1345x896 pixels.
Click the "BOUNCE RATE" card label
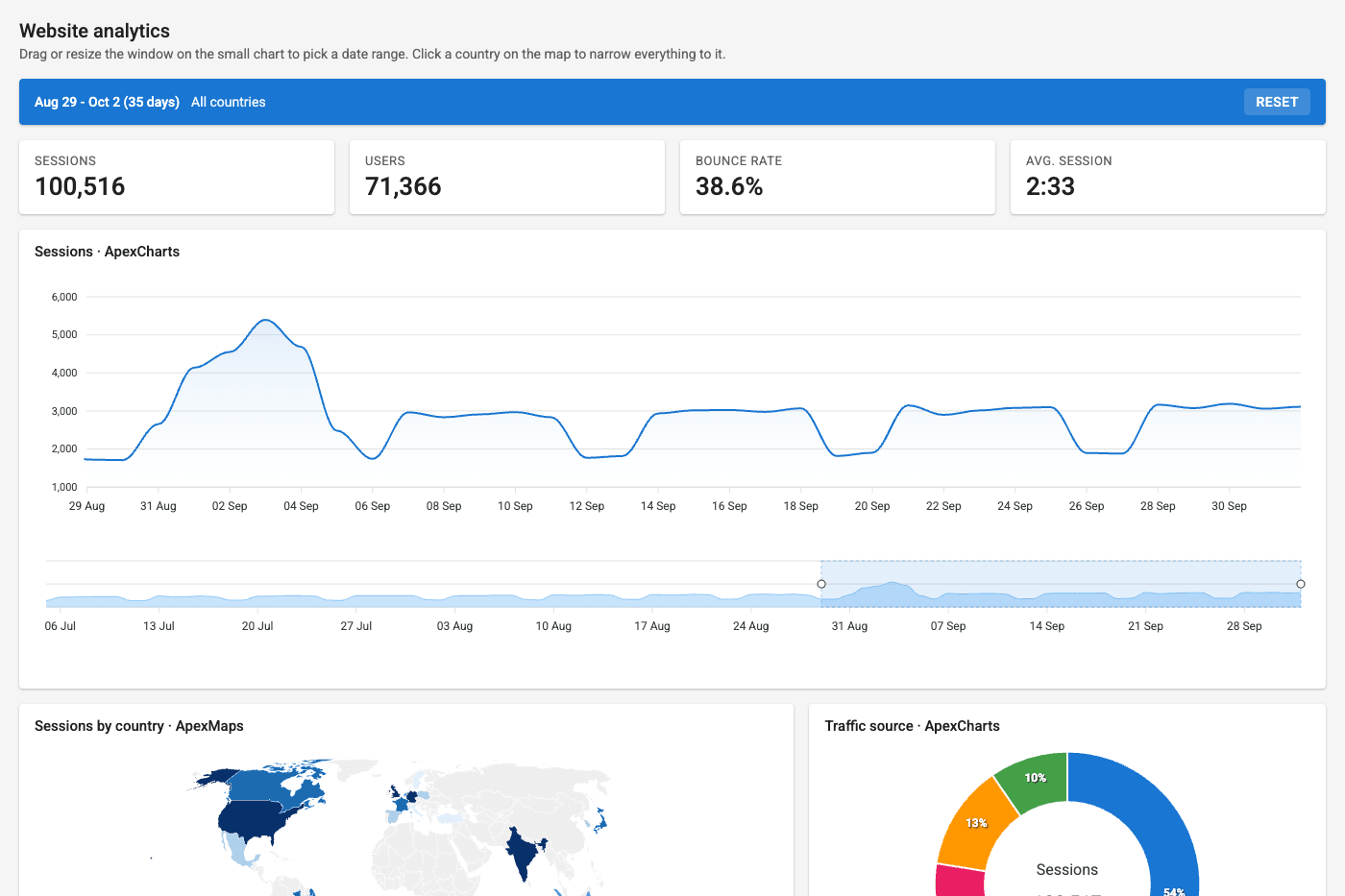tap(739, 161)
